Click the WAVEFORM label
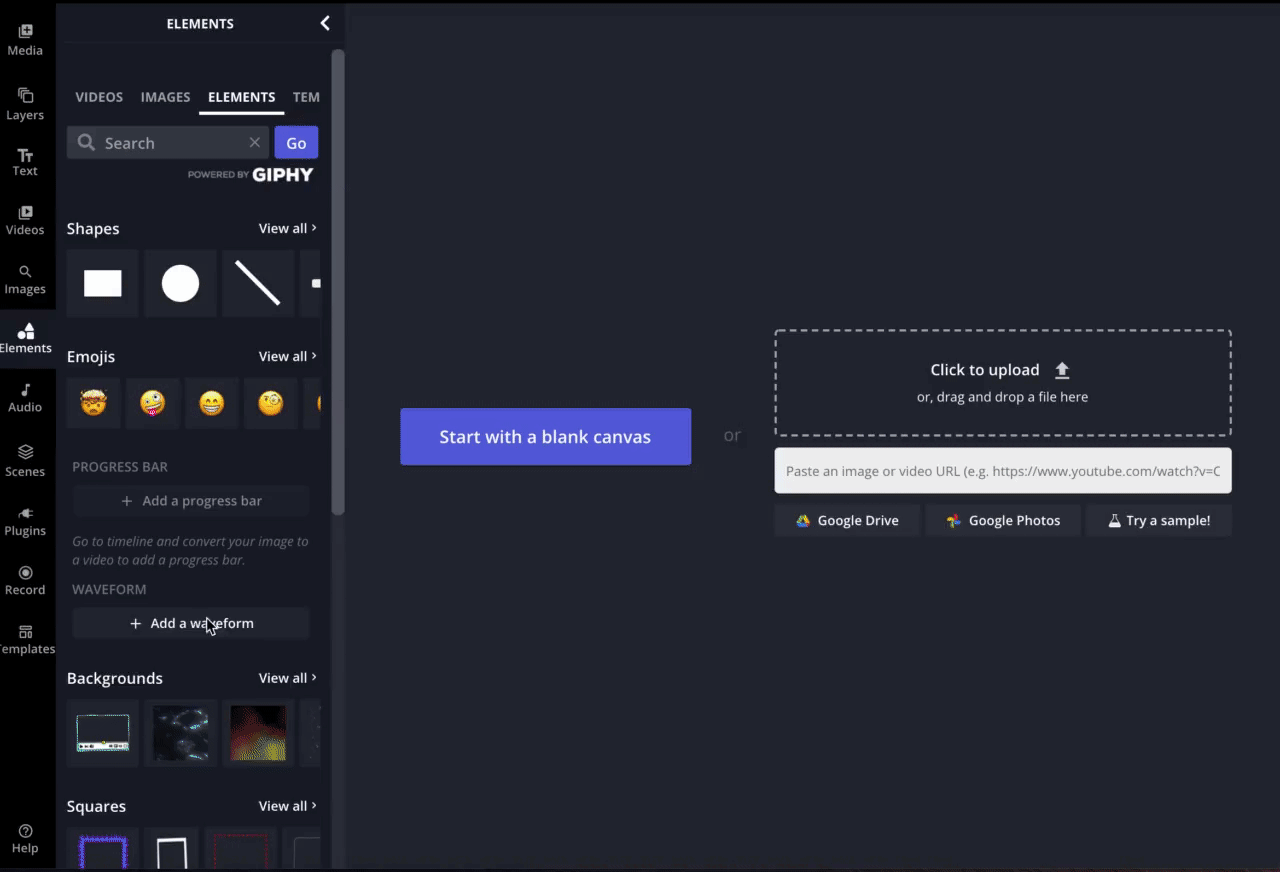Viewport: 1280px width, 872px height. pyautogui.click(x=109, y=590)
